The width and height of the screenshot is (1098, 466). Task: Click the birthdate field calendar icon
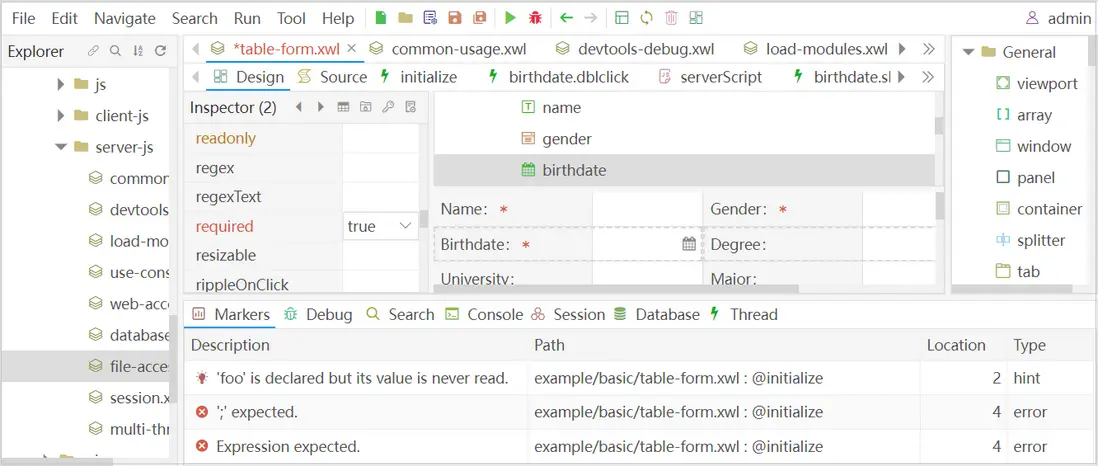tap(689, 244)
